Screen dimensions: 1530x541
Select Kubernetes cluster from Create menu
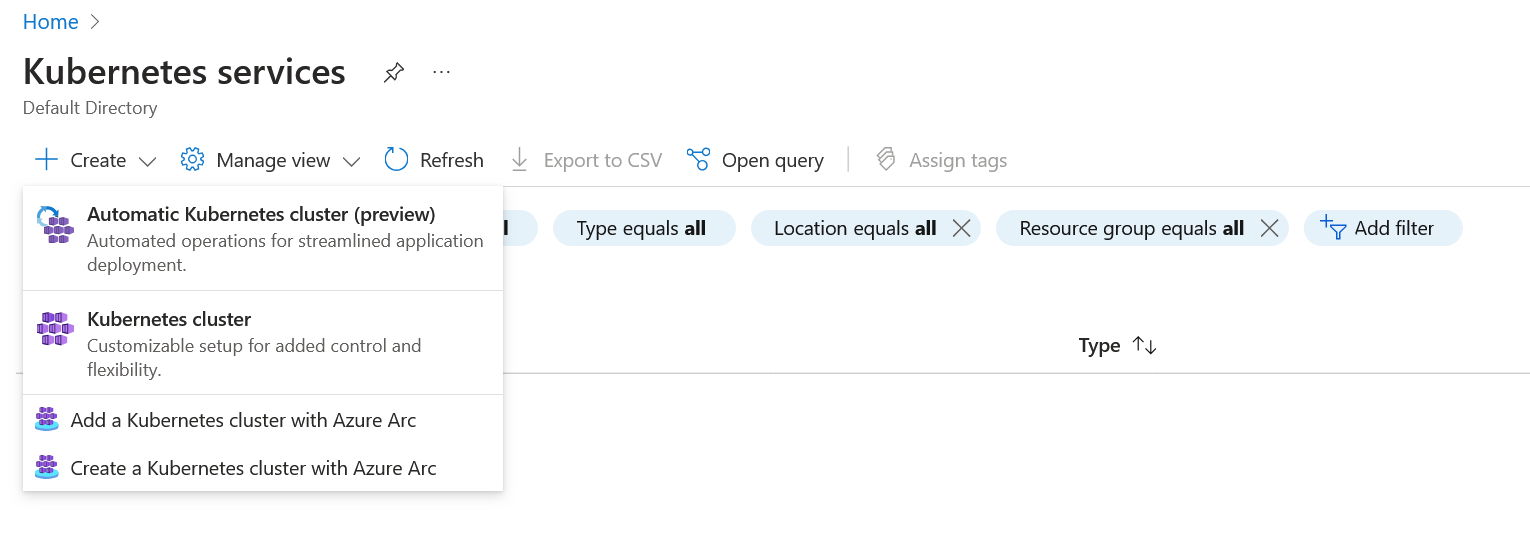(x=169, y=320)
